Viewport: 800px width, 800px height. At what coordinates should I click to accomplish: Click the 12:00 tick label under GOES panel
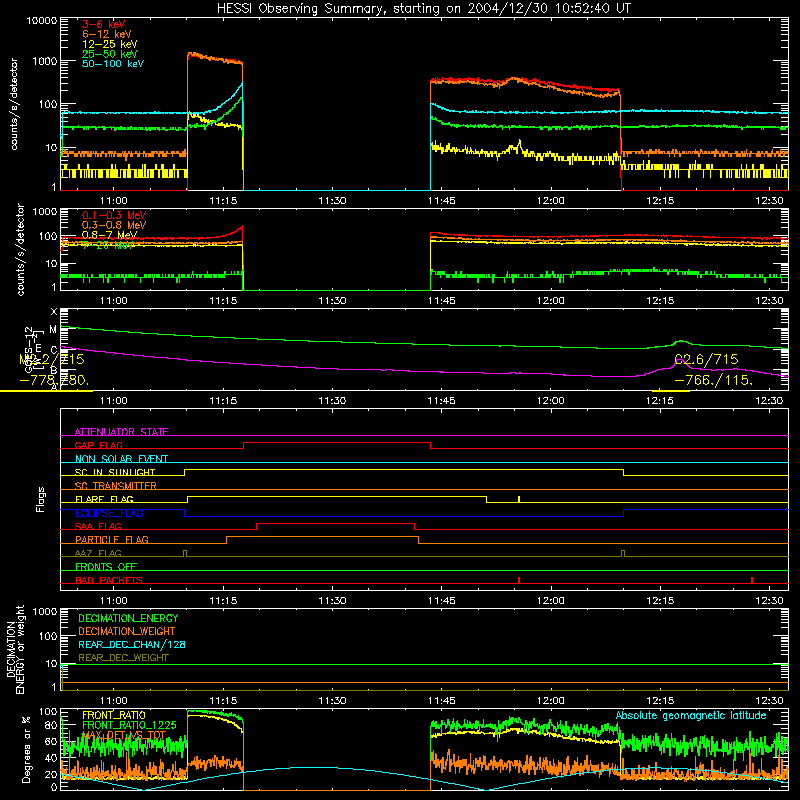tap(551, 401)
